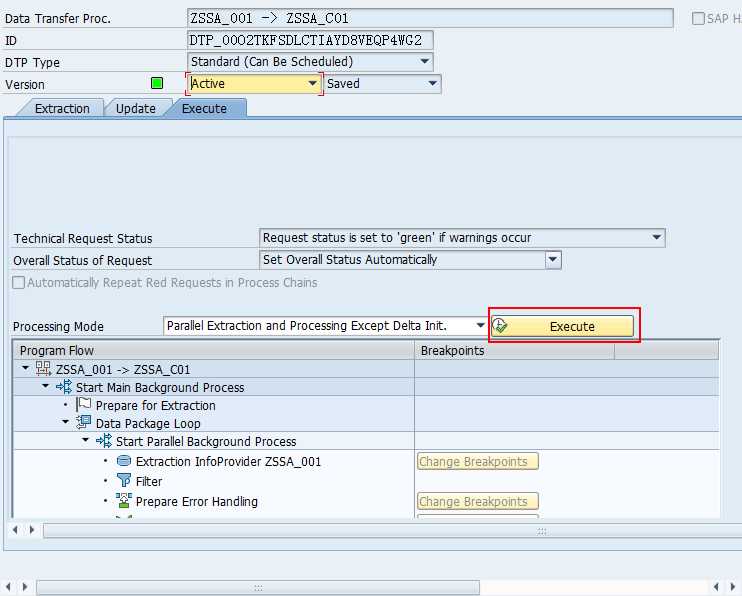Click the Start Main Background Process icon
The image size is (742, 596).
click(x=64, y=387)
